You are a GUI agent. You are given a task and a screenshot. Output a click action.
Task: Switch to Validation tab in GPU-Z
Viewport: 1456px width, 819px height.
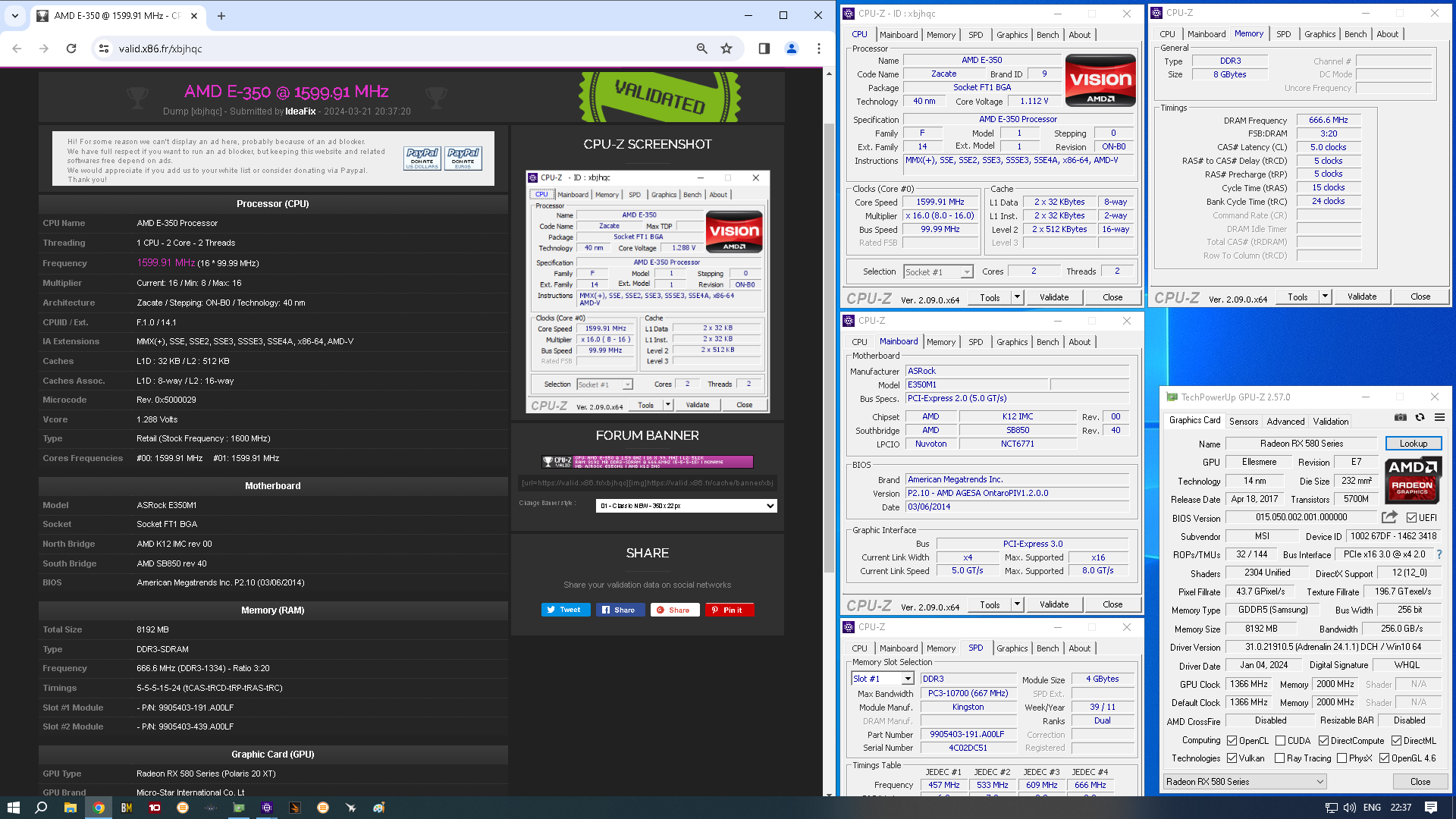[1331, 422]
